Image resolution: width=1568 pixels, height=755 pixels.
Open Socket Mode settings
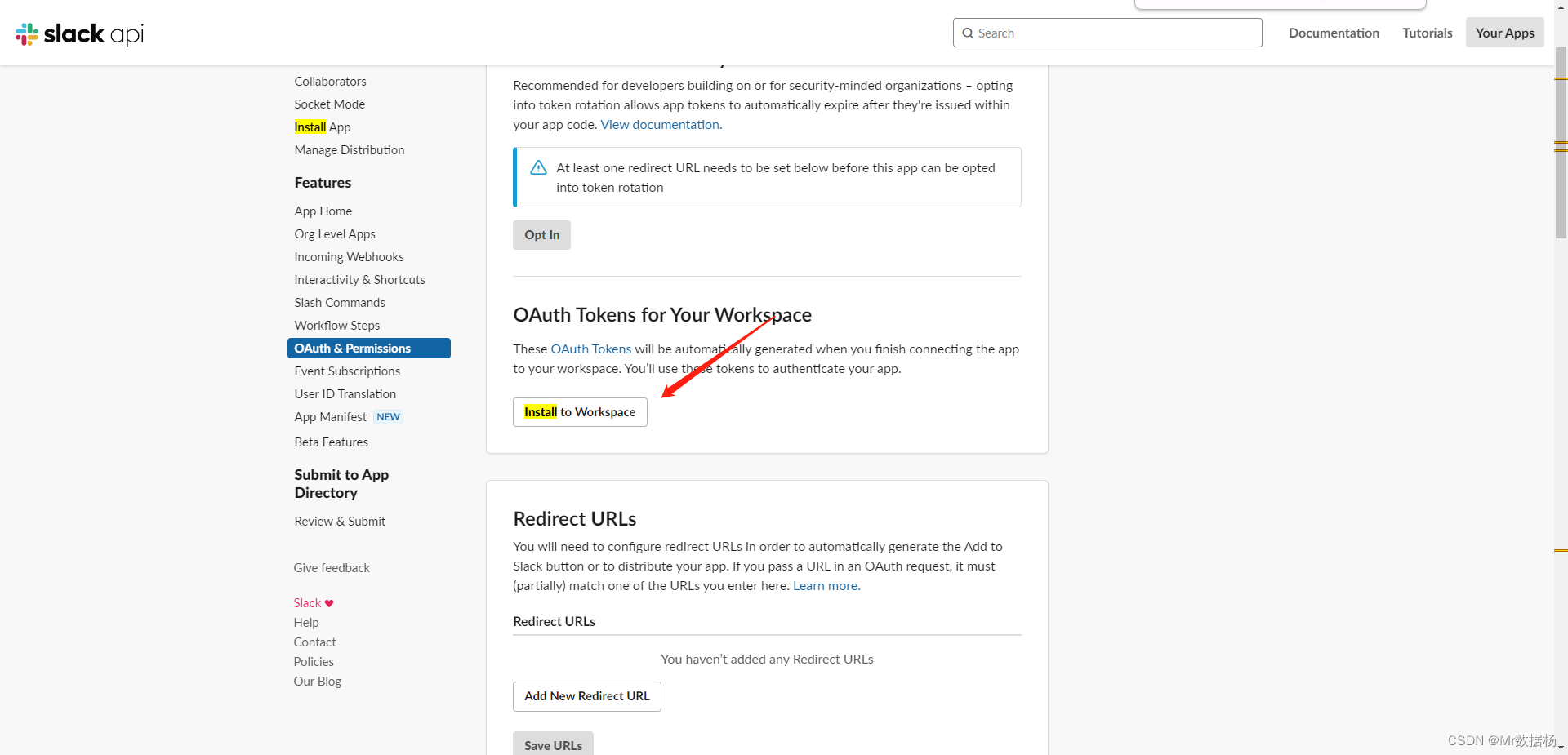pyautogui.click(x=329, y=104)
